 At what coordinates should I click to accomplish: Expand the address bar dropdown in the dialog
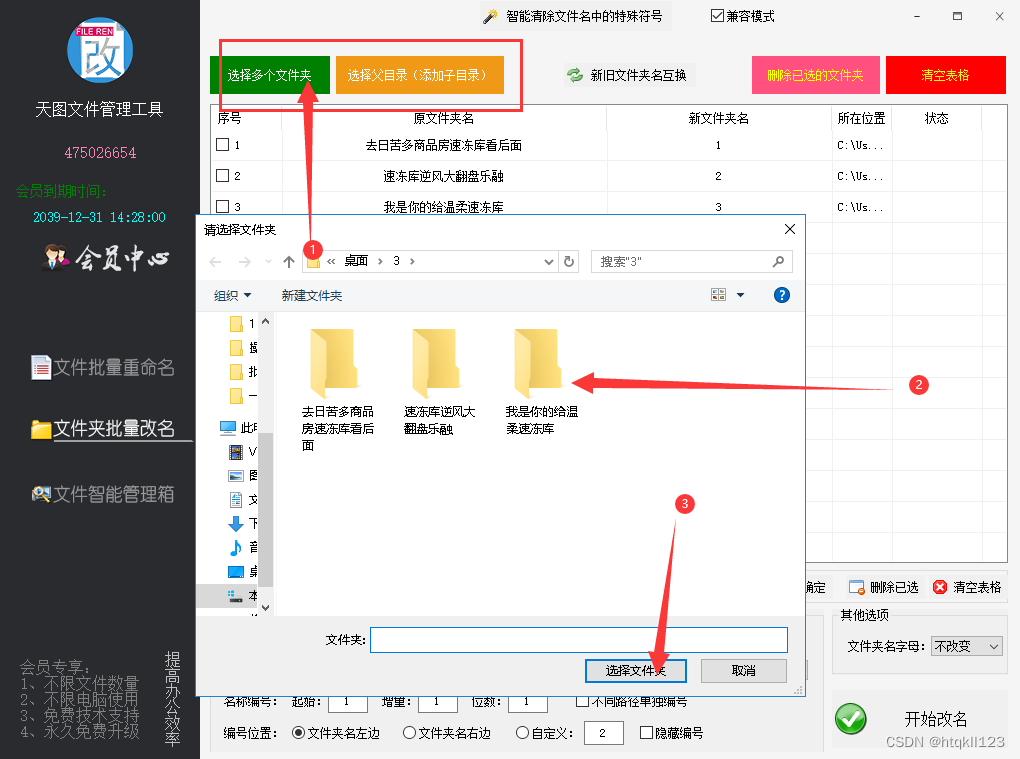[x=548, y=261]
